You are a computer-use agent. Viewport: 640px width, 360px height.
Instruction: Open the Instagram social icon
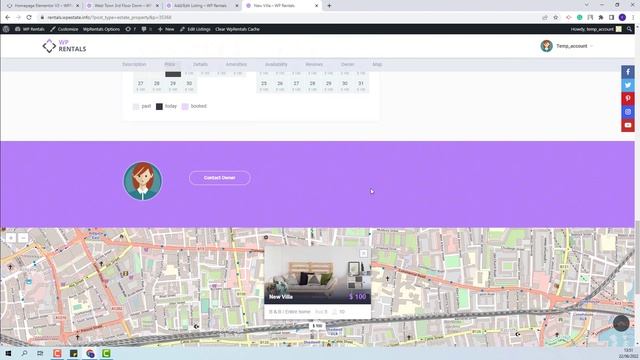[628, 111]
